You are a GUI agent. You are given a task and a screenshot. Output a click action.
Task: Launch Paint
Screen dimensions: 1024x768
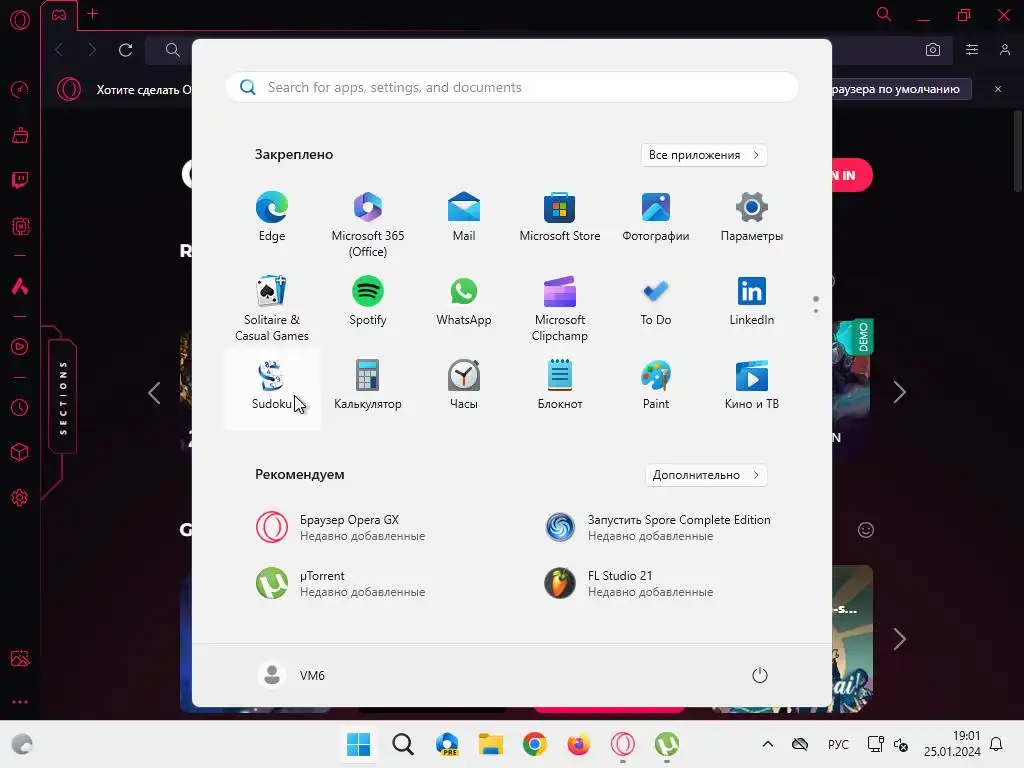click(656, 385)
